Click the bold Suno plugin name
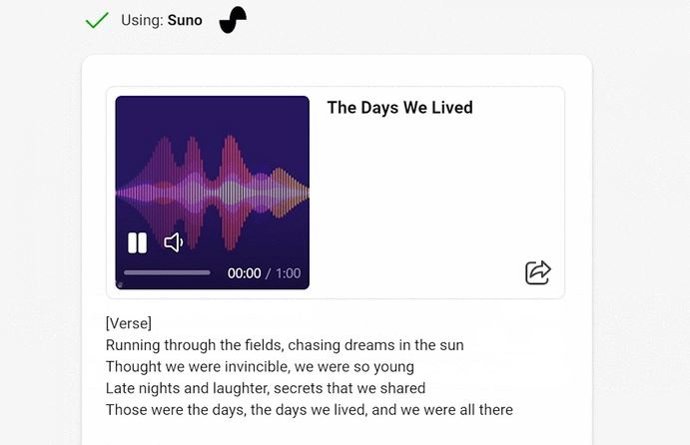Viewport: 690px width, 445px height. tap(184, 20)
